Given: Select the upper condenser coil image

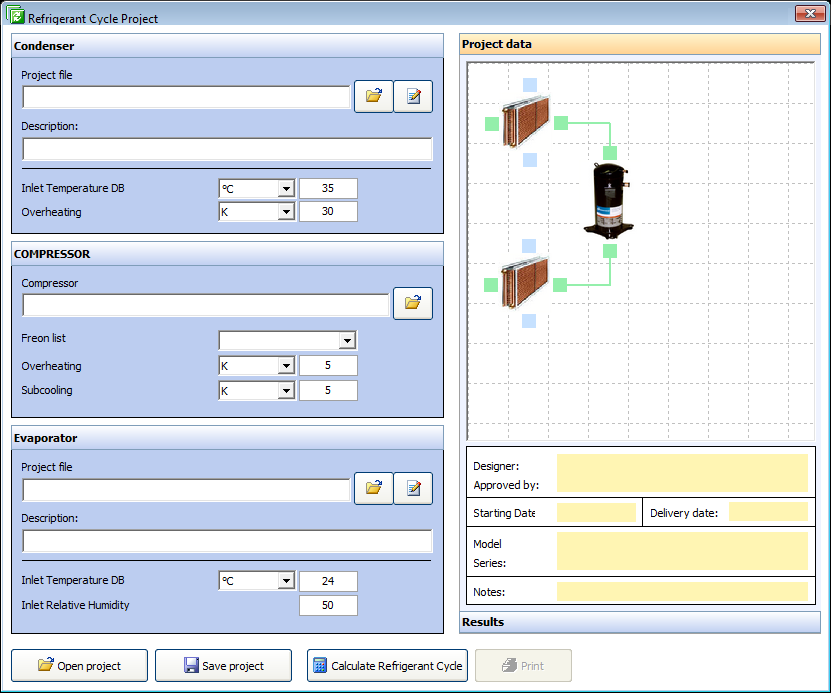Looking at the screenshot, I should [526, 121].
